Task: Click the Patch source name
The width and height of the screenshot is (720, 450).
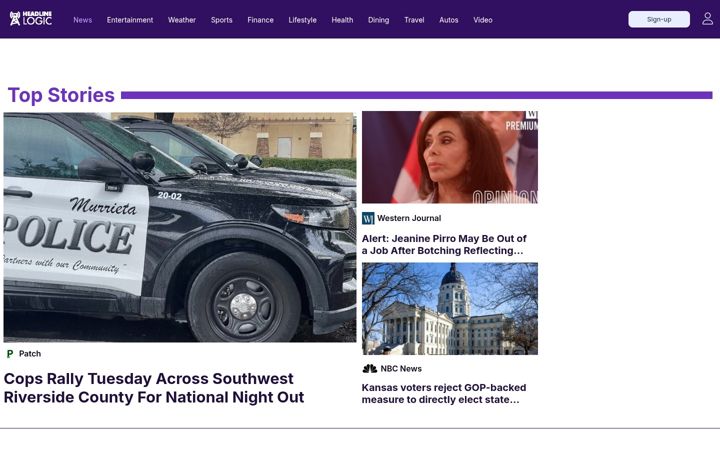Action: tap(30, 354)
